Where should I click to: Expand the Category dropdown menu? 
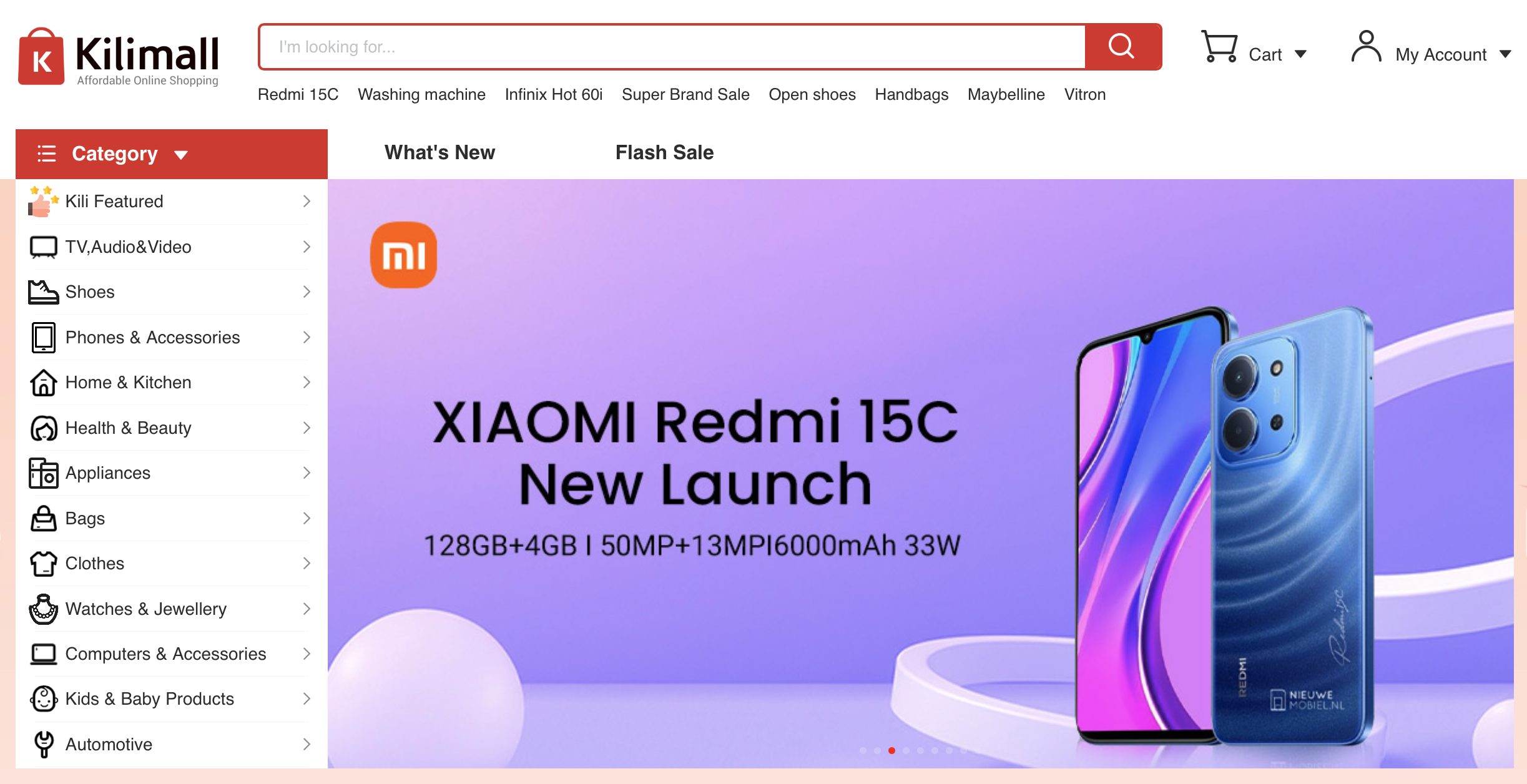(x=172, y=154)
